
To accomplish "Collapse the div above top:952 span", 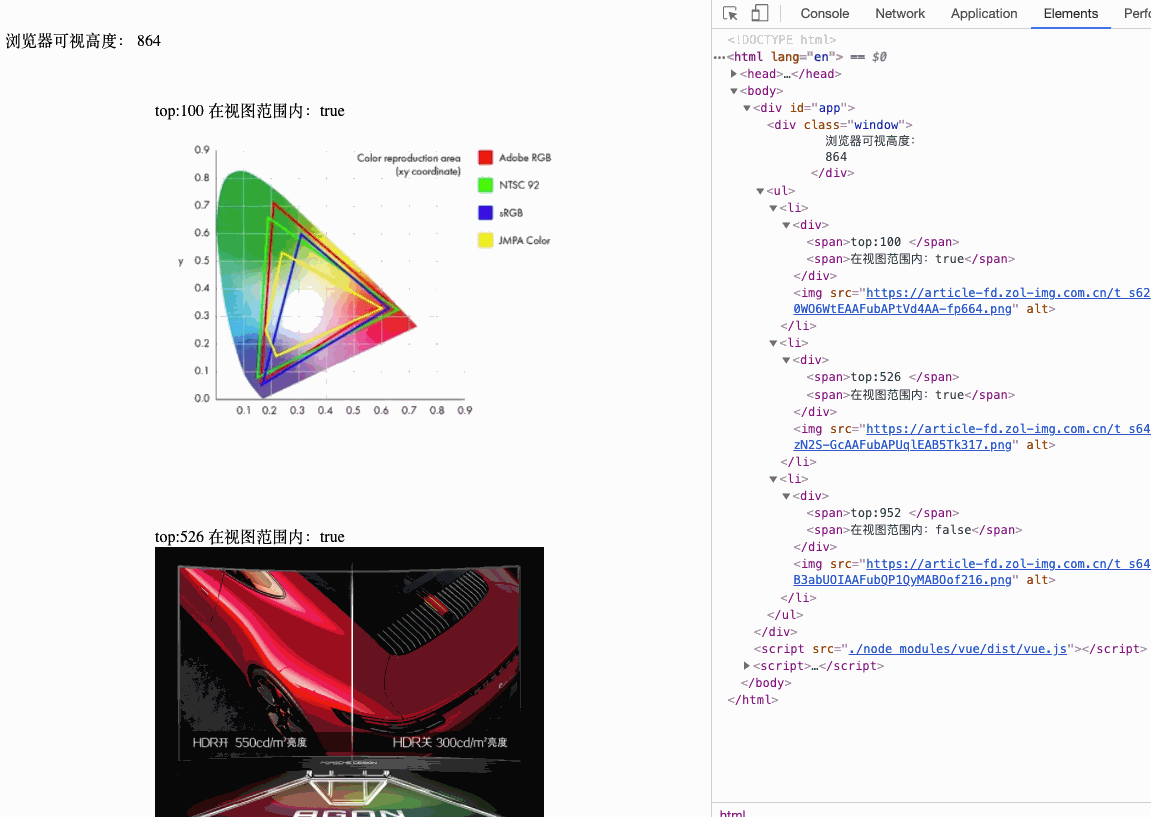I will pyautogui.click(x=786, y=495).
